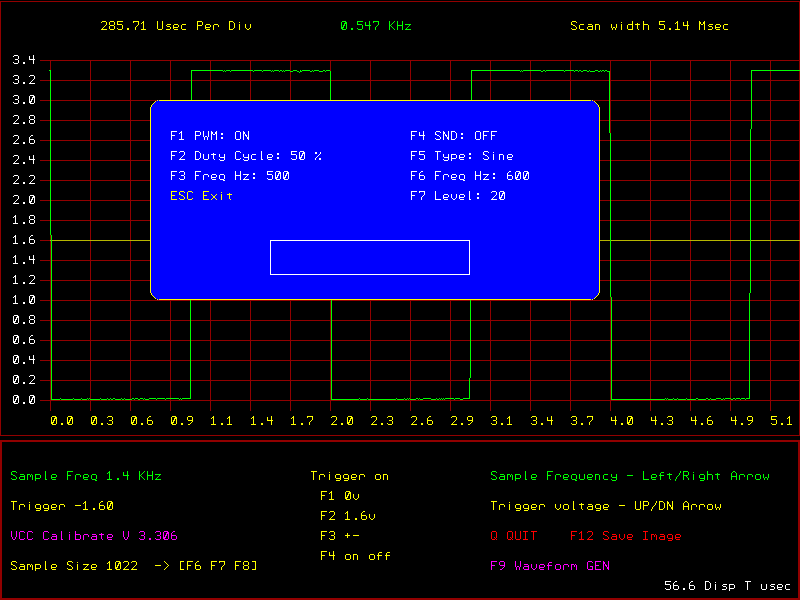The image size is (800, 600).
Task: Click the Sample Size 1022 label
Action: click(71, 566)
